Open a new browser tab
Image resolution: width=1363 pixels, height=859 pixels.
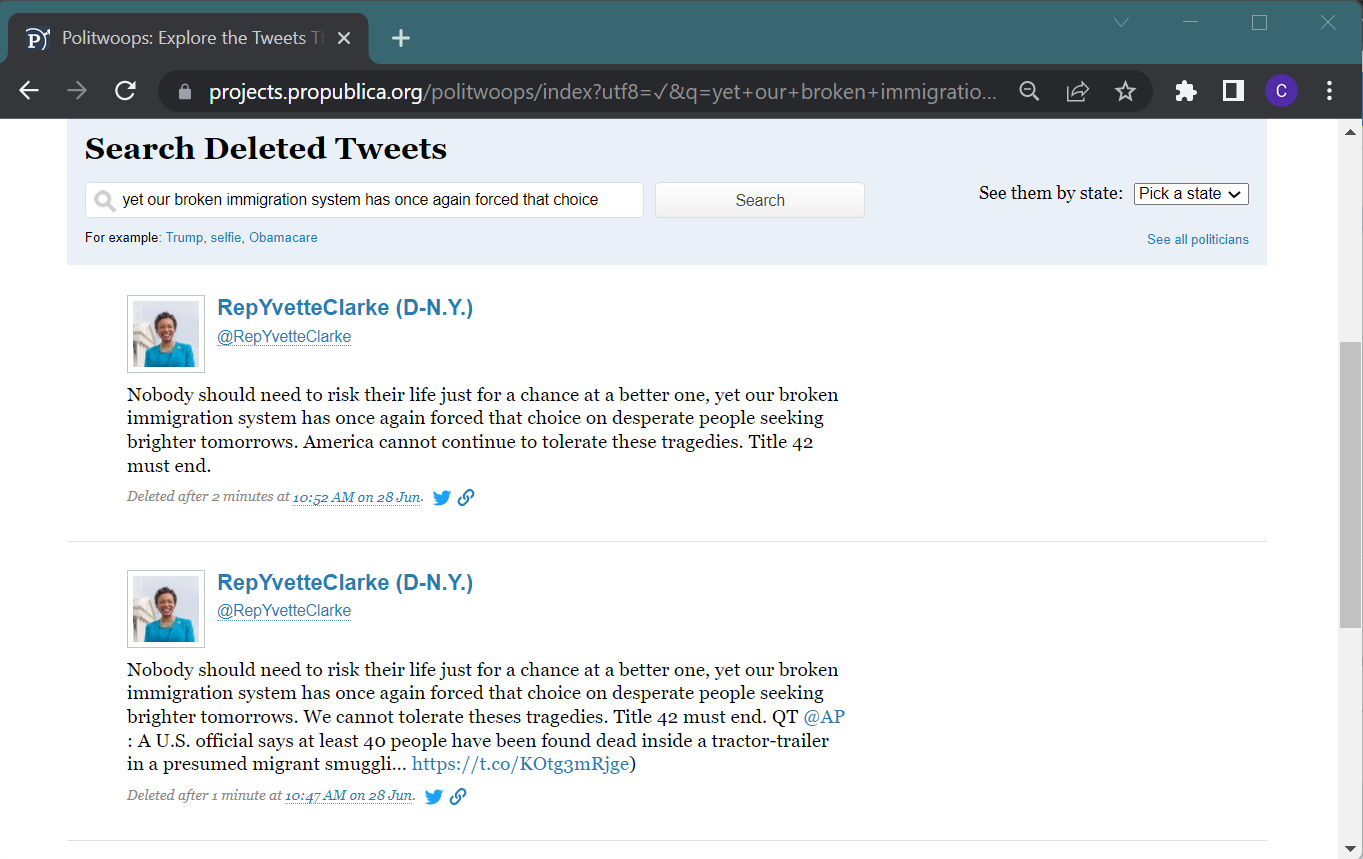401,38
